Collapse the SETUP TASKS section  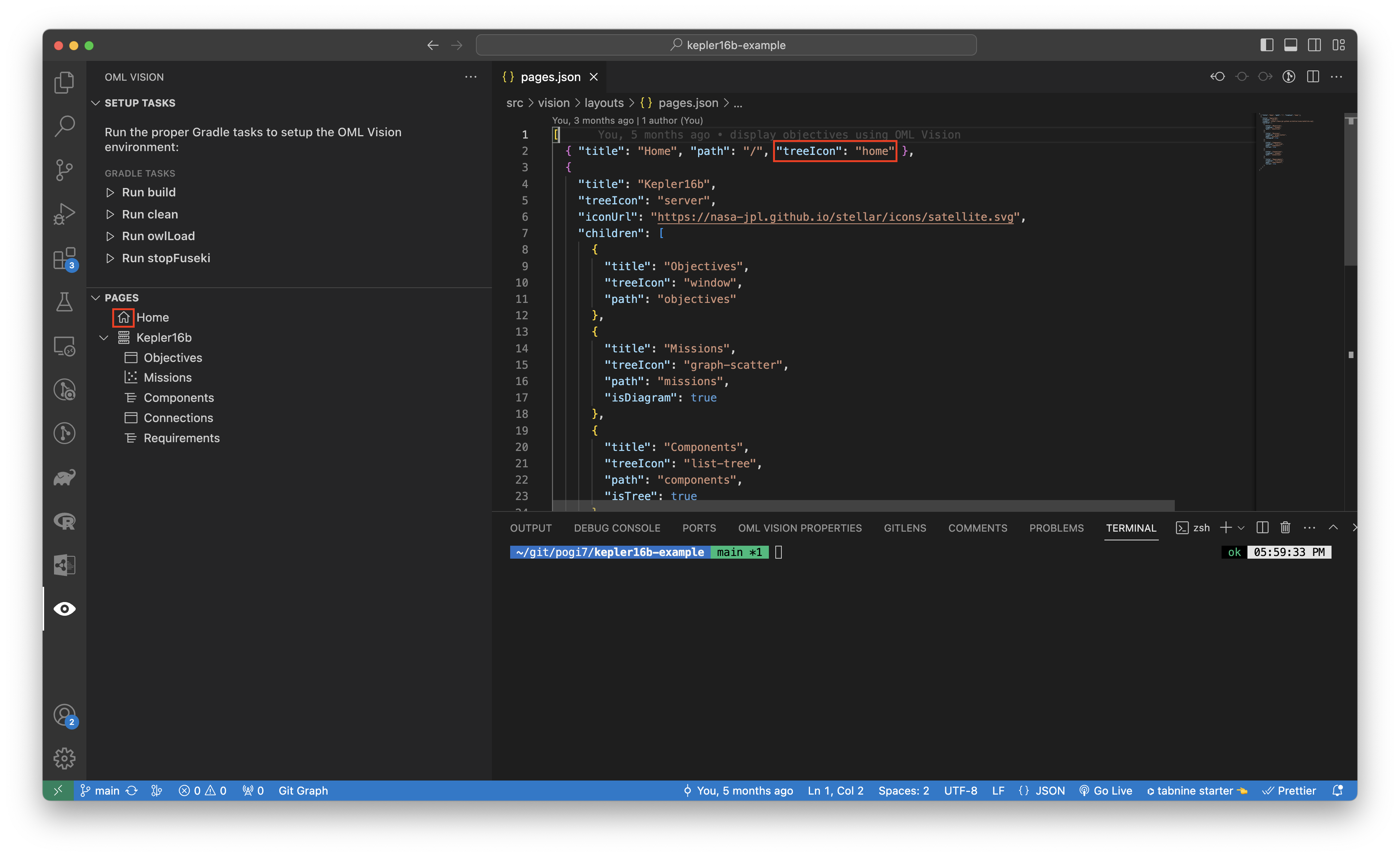pyautogui.click(x=95, y=103)
